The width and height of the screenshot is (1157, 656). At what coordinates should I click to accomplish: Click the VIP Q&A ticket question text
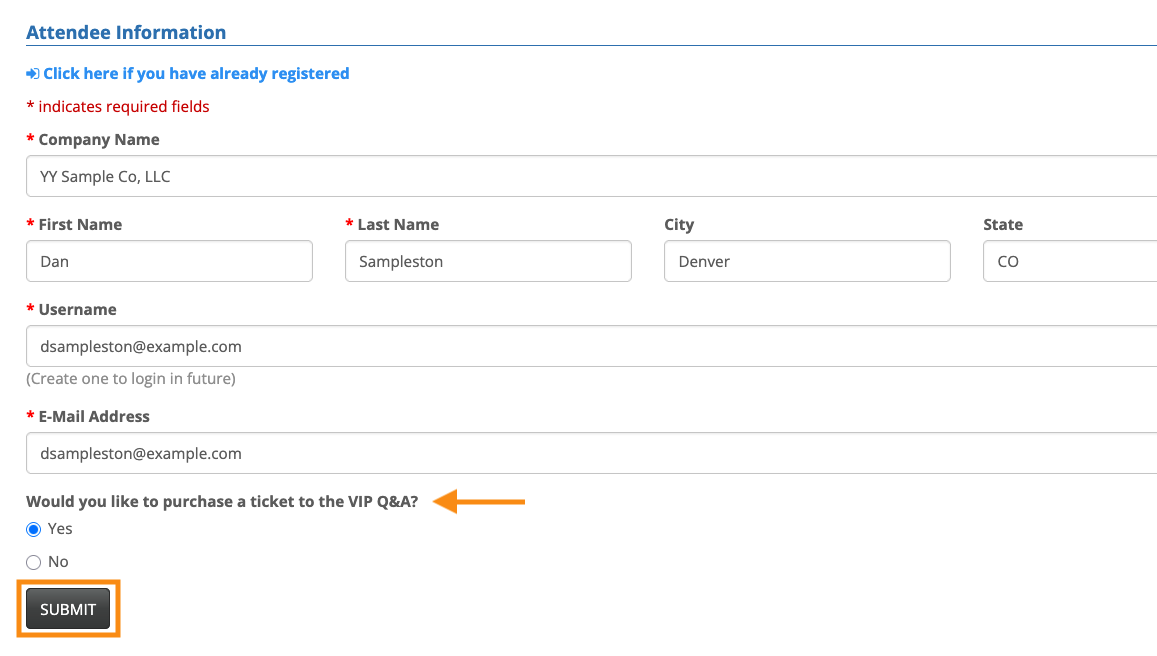(x=222, y=502)
